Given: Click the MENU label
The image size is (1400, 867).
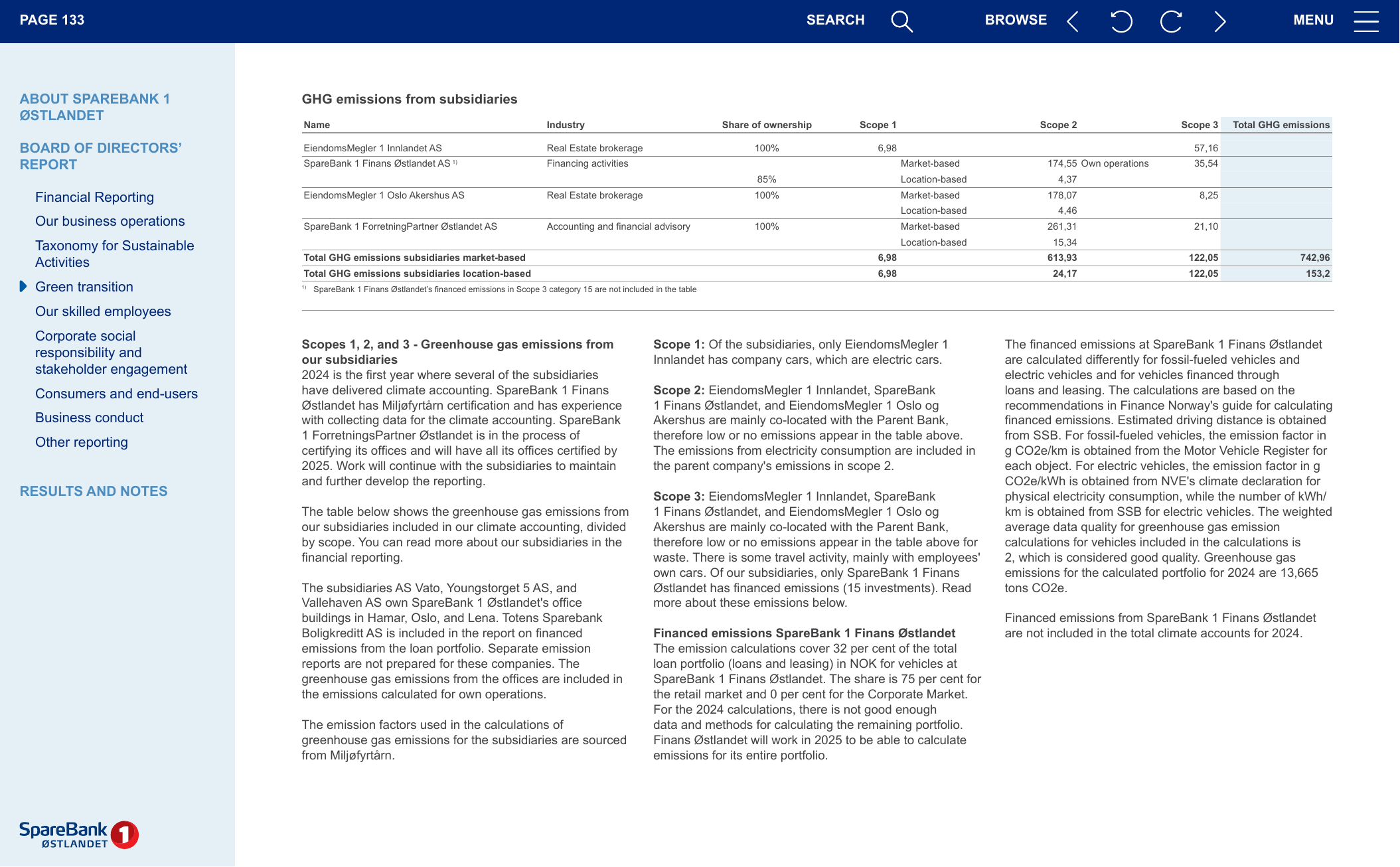Looking at the screenshot, I should point(1313,21).
